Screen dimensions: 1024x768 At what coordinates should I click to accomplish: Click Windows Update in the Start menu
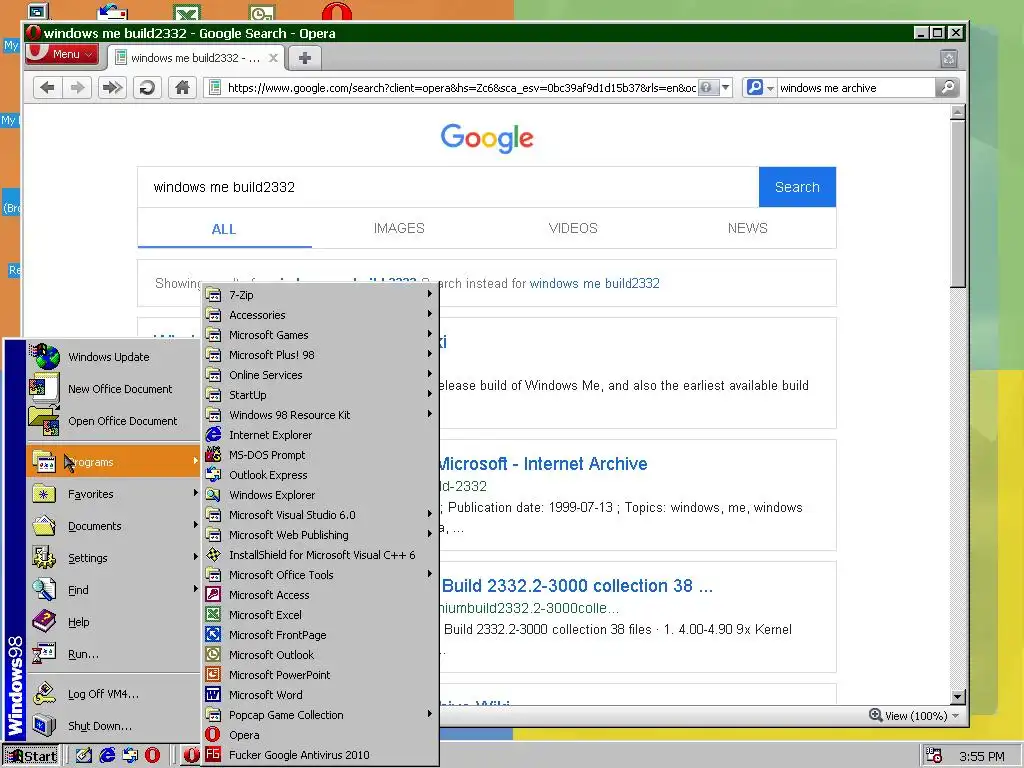click(114, 357)
